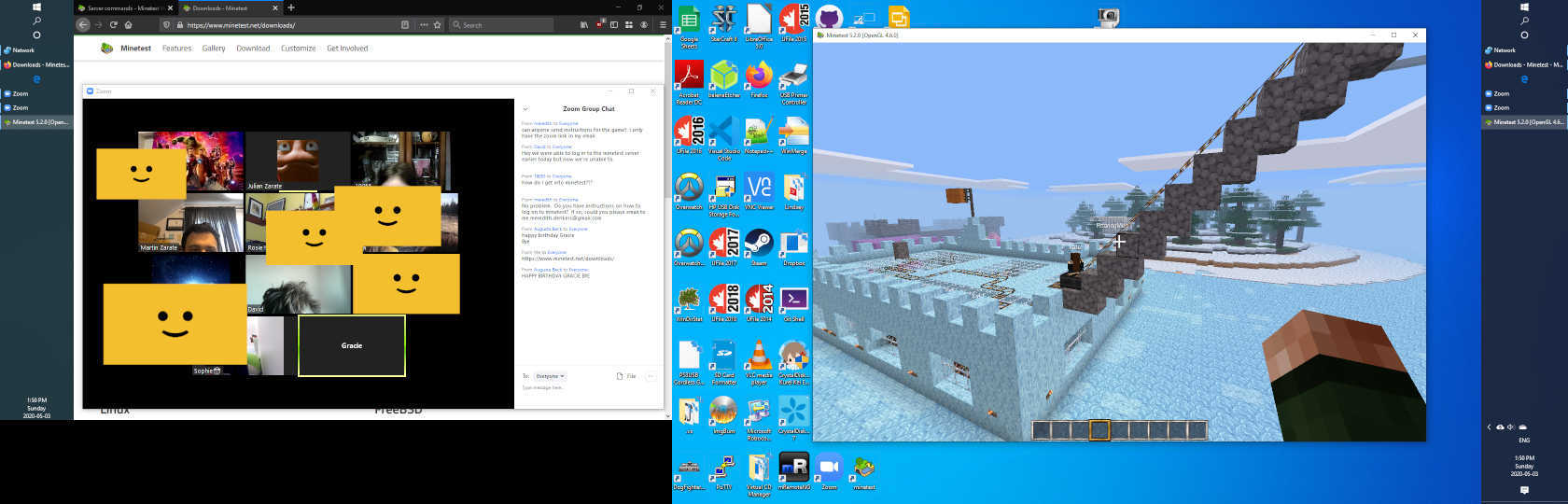The height and width of the screenshot is (504, 1568).
Task: Open notification center on right taskbar
Action: click(x=1524, y=490)
